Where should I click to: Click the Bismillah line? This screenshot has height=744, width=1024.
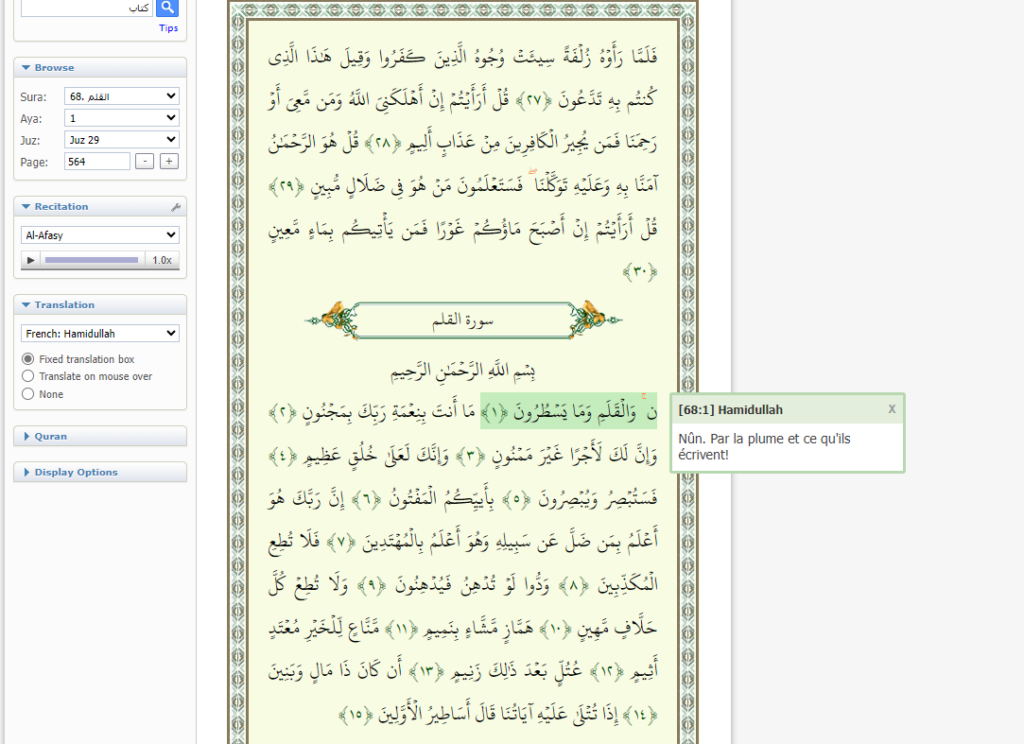(463, 371)
